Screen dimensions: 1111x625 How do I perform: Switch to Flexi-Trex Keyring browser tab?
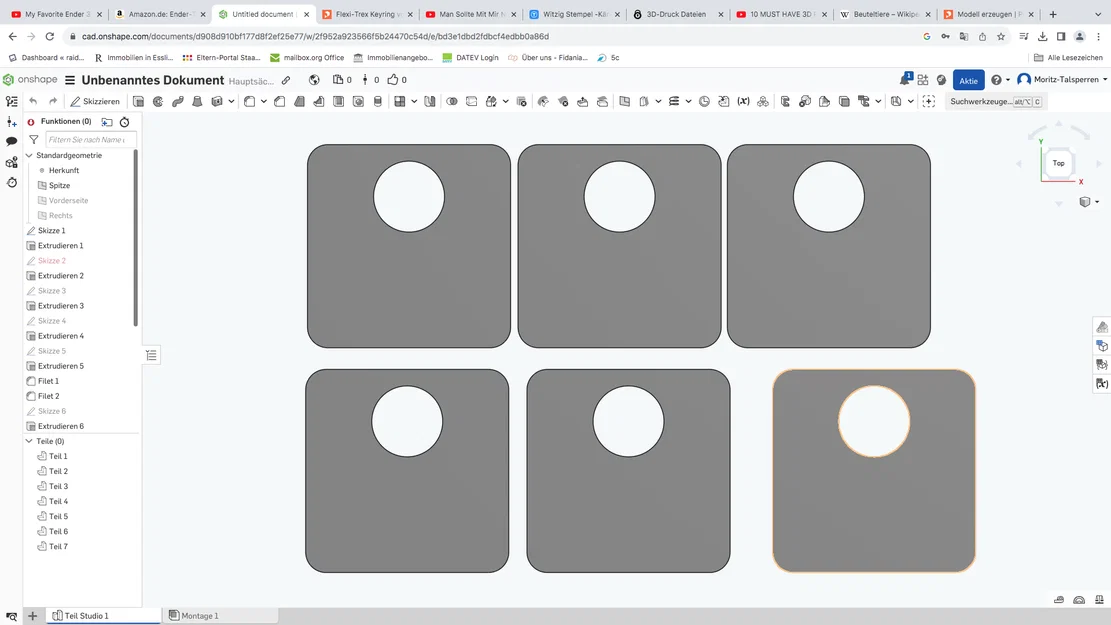pos(367,14)
